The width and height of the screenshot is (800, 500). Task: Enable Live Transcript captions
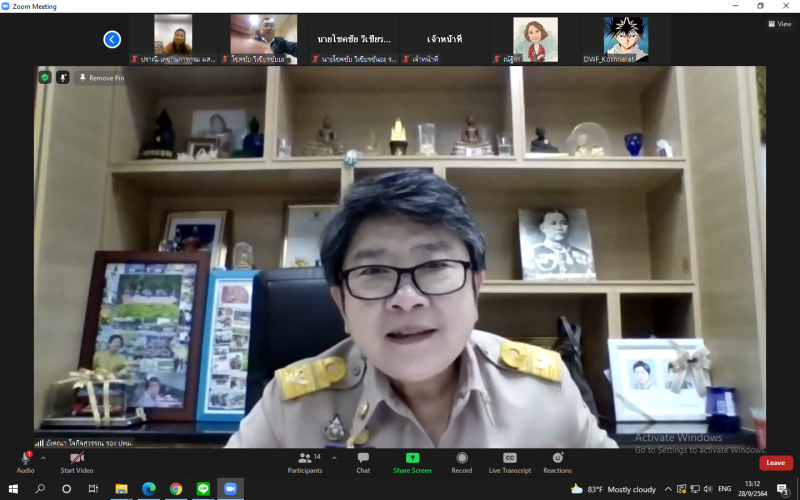510,462
